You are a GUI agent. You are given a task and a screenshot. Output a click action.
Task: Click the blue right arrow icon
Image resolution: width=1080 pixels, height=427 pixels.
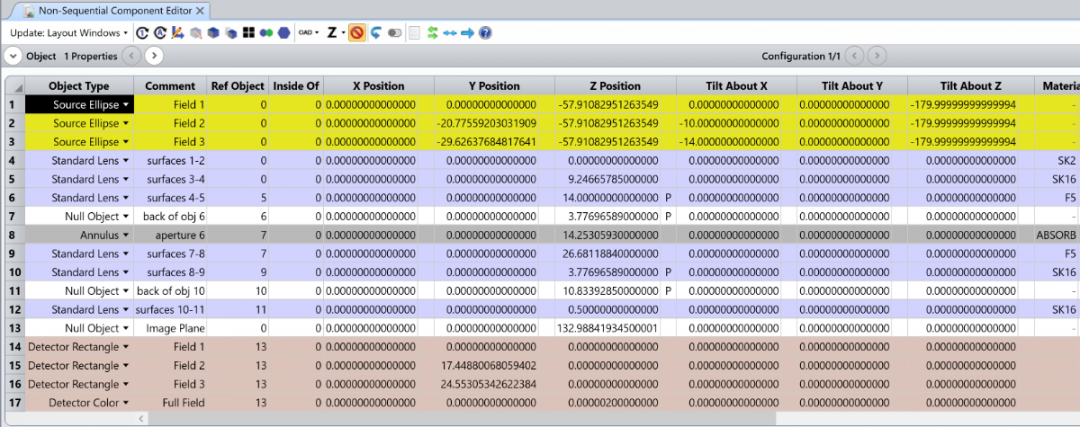[x=468, y=32]
